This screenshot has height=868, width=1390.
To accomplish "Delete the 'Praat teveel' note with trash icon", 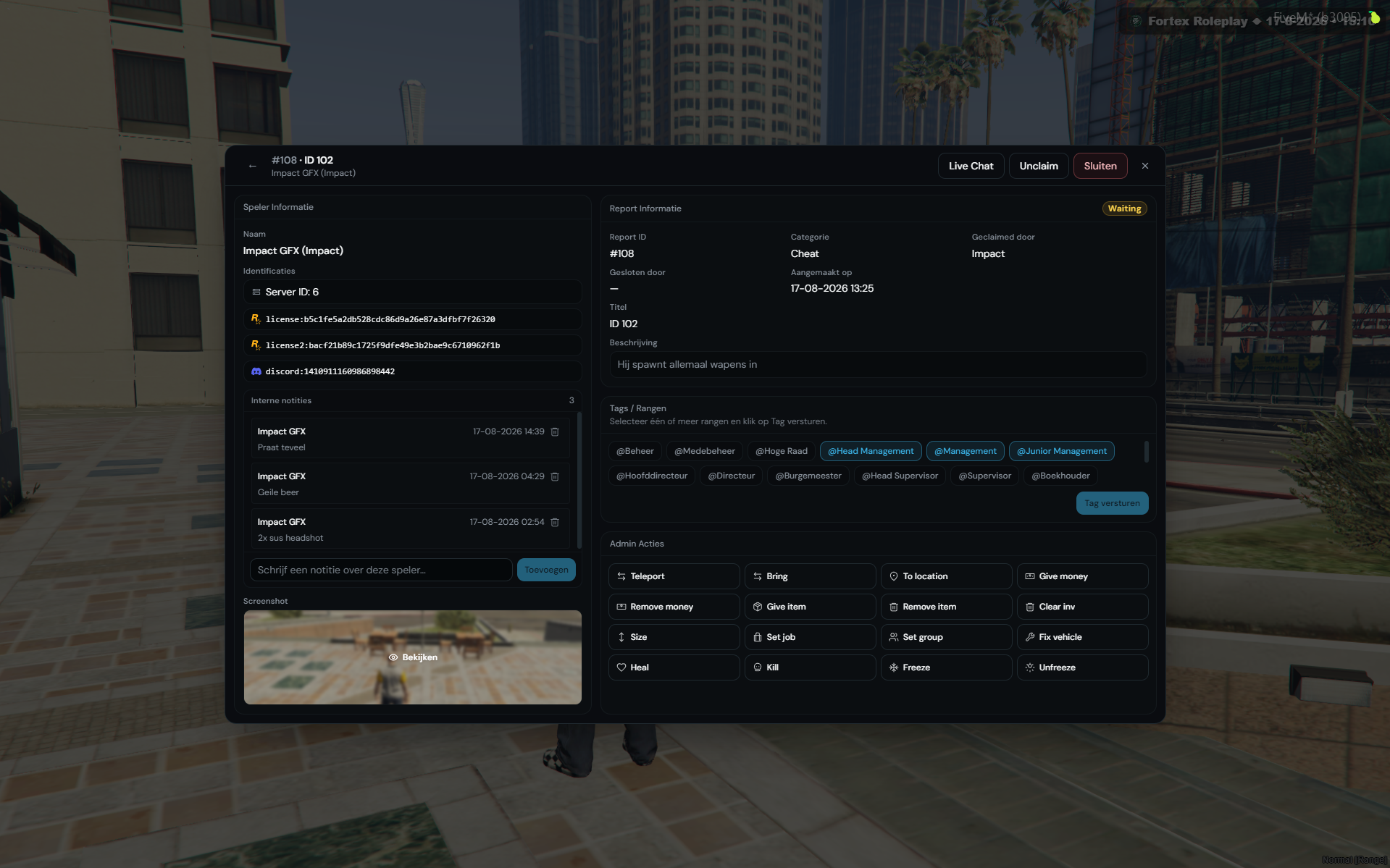I will [555, 431].
